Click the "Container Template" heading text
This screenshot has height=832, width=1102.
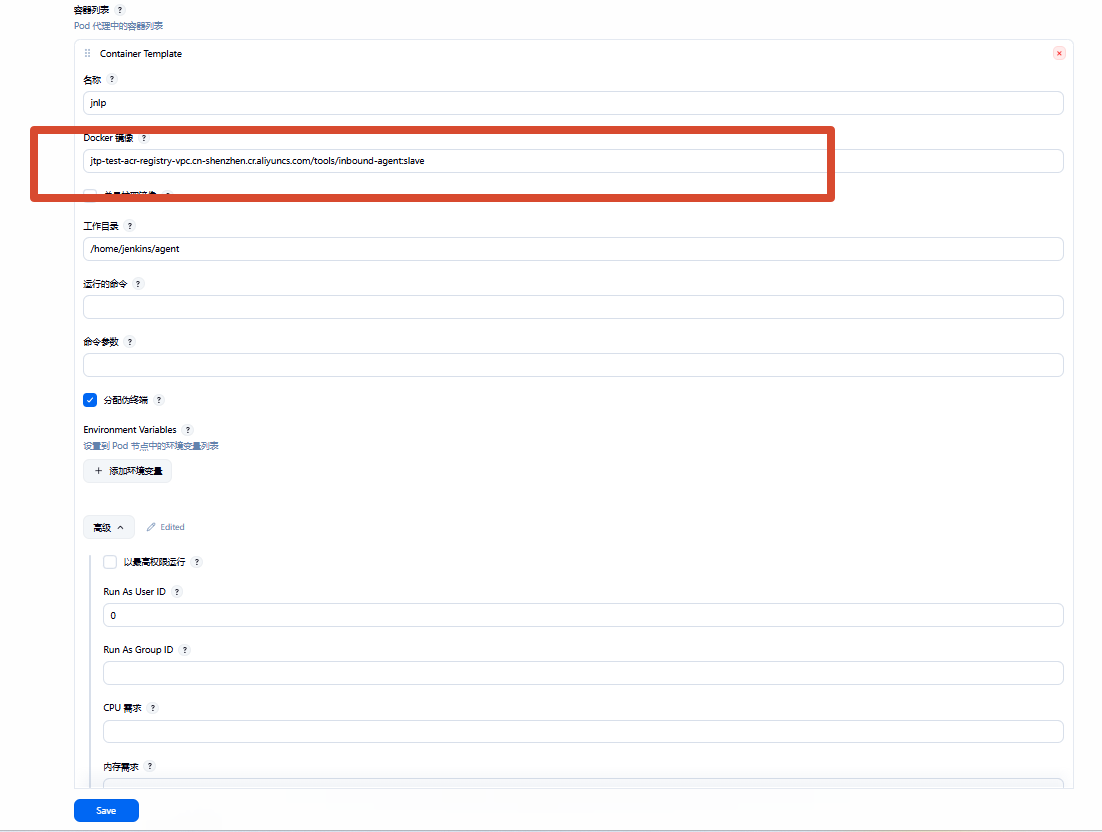click(x=141, y=53)
